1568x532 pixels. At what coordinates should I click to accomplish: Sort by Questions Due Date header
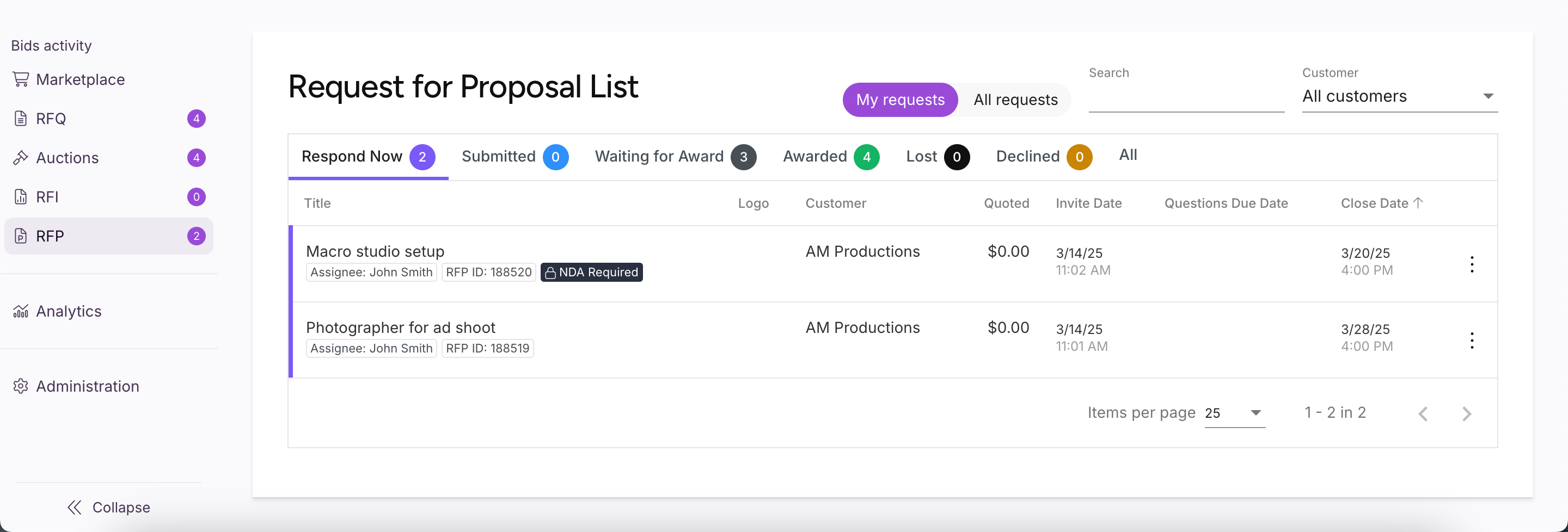tap(1226, 203)
